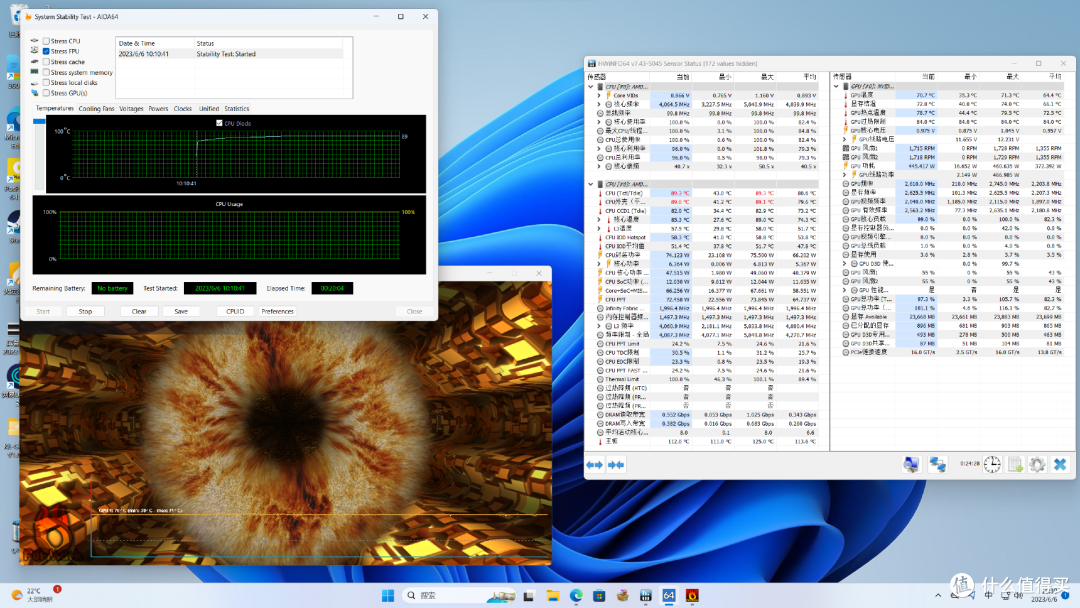This screenshot has height=608, width=1080.
Task: Switch to the Cooling Fans tab
Action: click(96, 109)
